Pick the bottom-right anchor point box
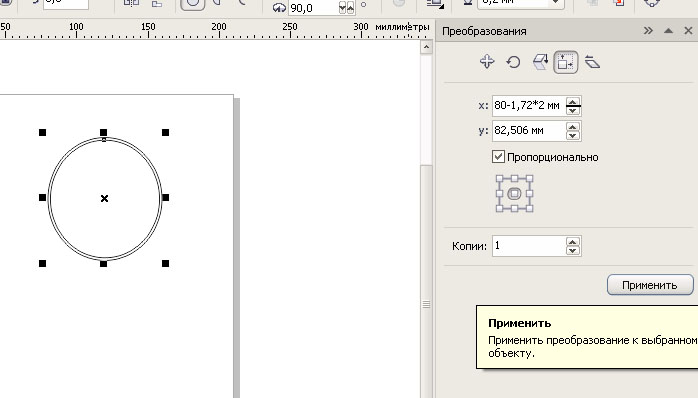Screen dimensions: 698x398 pos(529,208)
